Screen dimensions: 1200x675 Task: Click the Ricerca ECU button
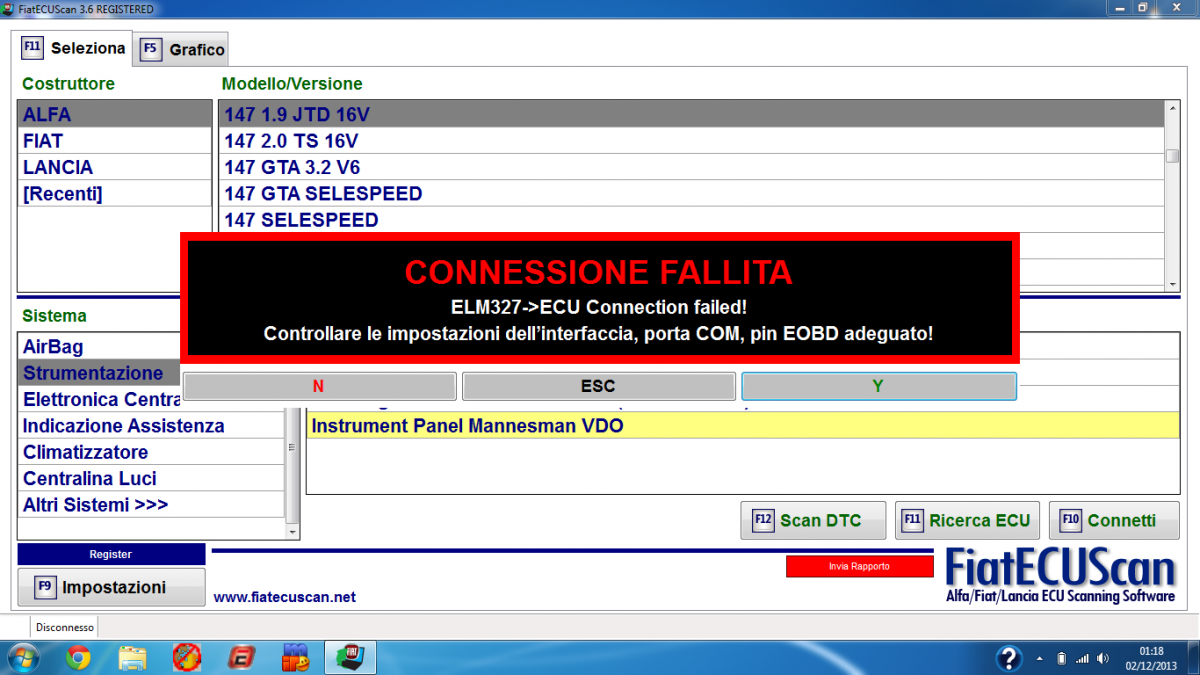[968, 520]
